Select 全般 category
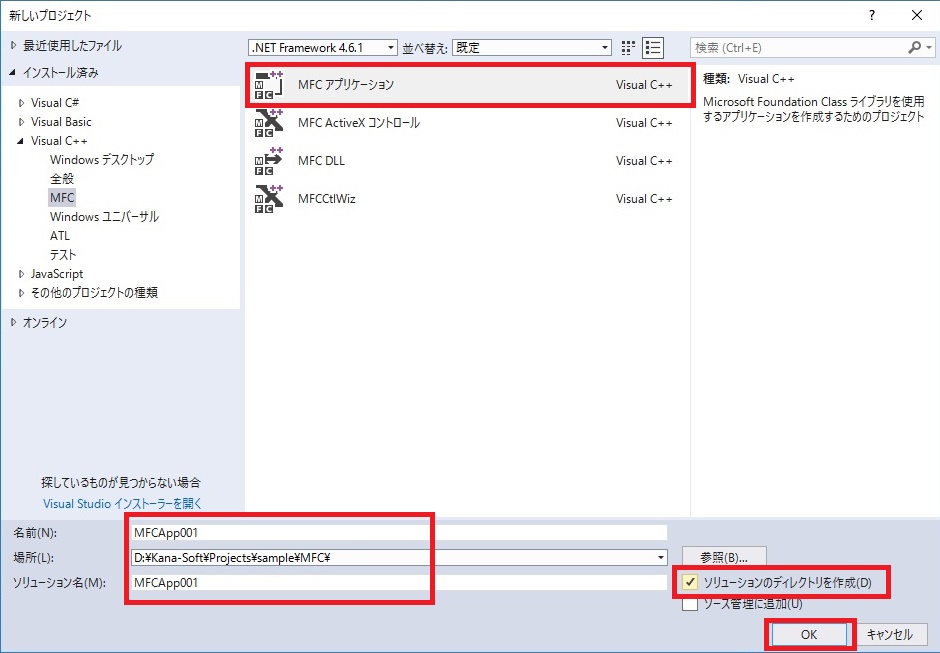The width and height of the screenshot is (940, 653). click(x=62, y=179)
